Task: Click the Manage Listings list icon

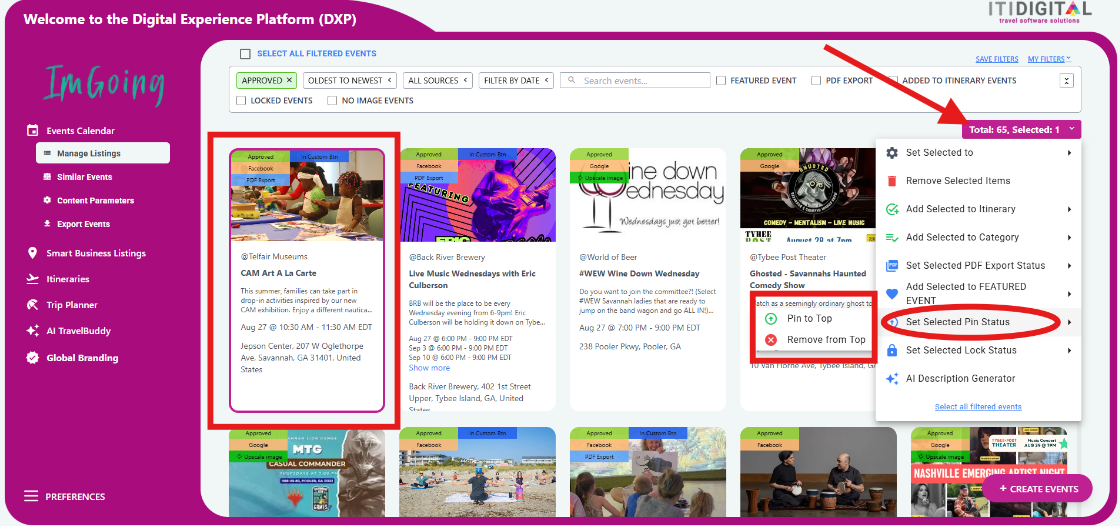Action: tap(47, 153)
